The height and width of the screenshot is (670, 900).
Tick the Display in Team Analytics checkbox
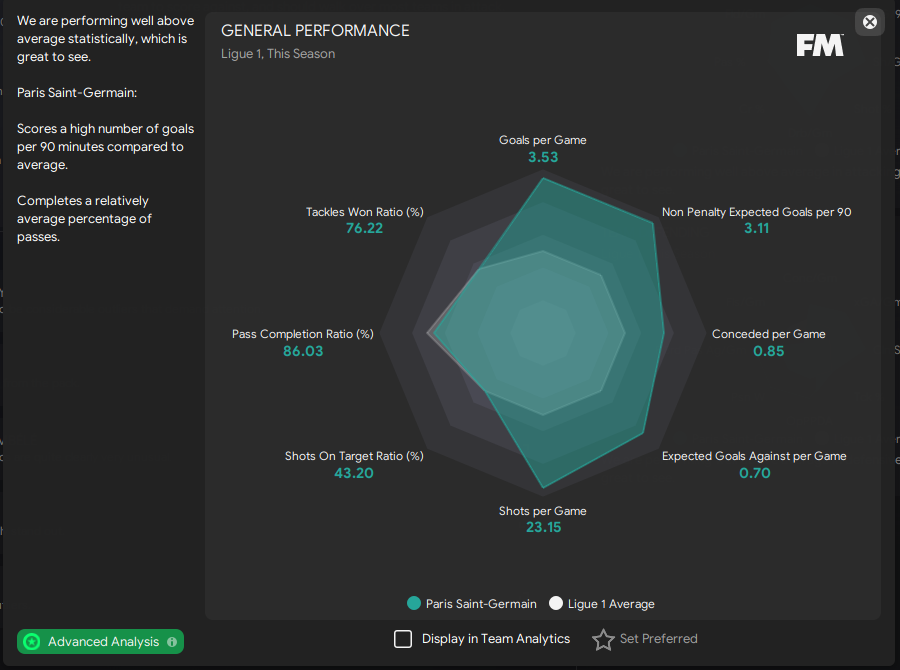pyautogui.click(x=403, y=639)
